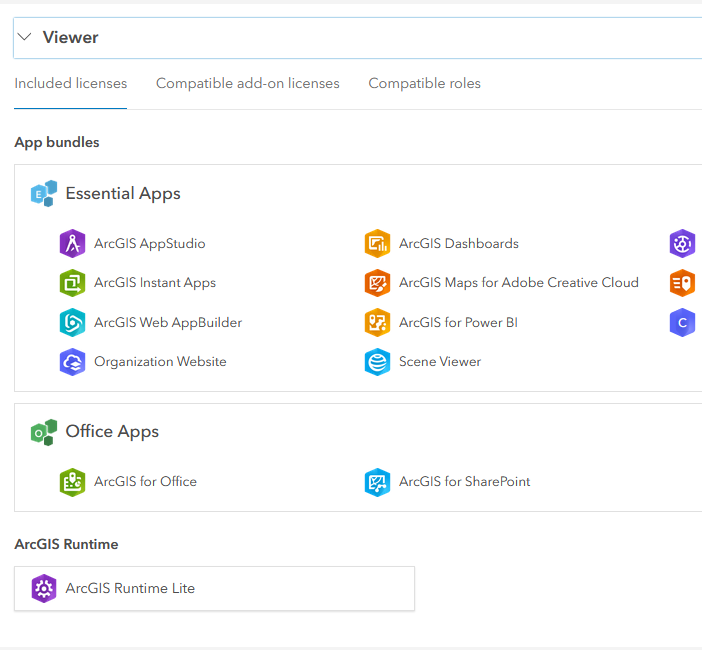Click the ArcGIS Runtime Lite icon
The image size is (702, 650).
tap(44, 589)
